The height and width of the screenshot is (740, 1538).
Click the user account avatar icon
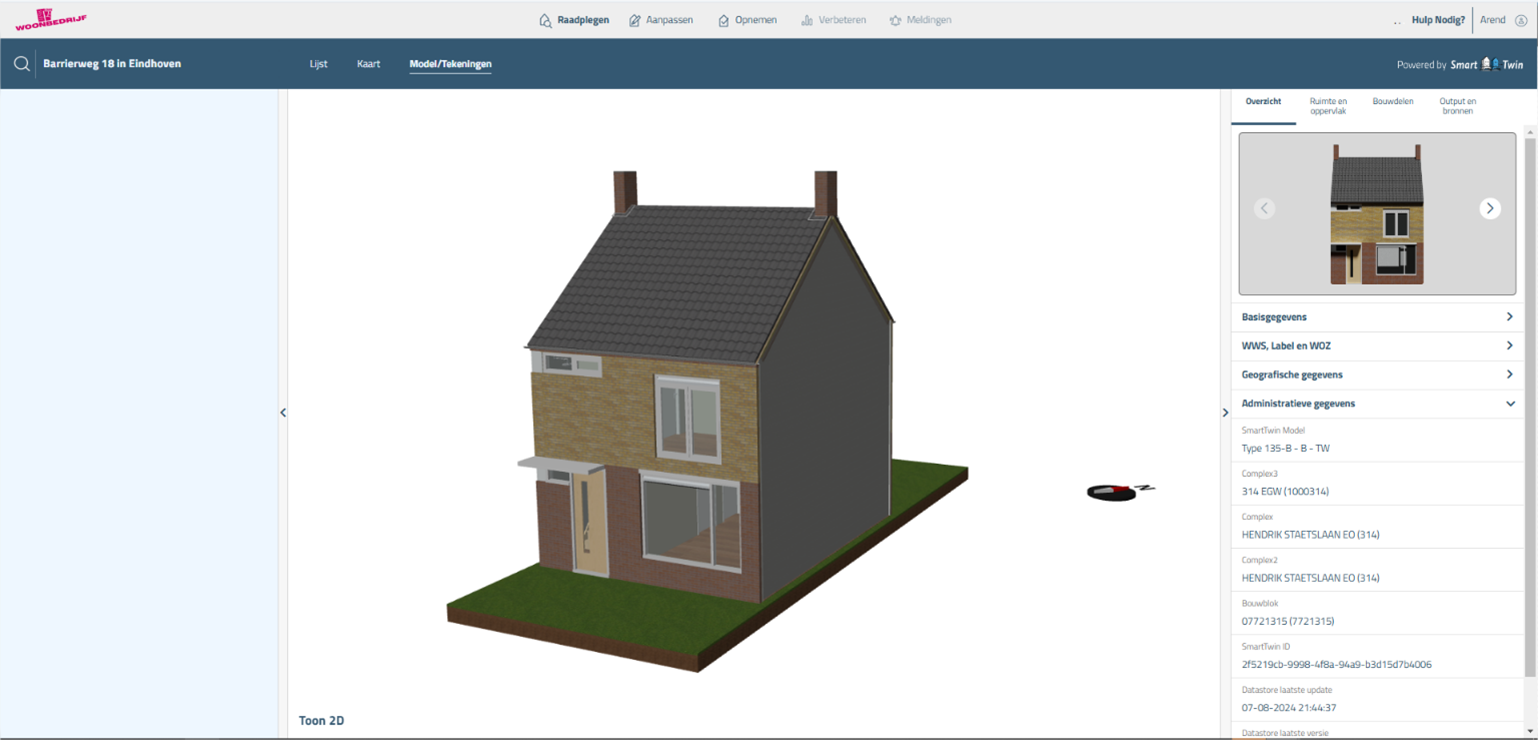tap(1520, 20)
